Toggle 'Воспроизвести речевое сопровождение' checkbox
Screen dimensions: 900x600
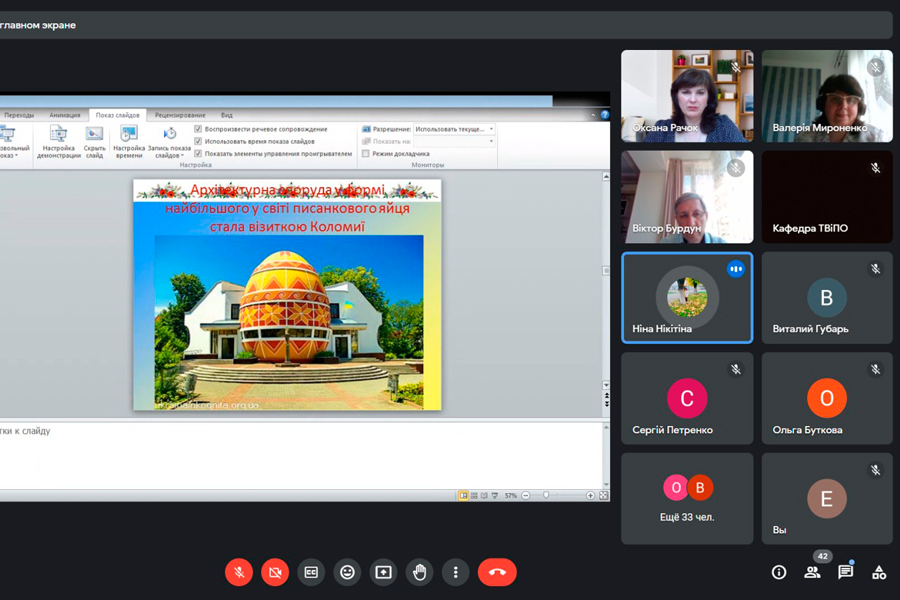[198, 129]
